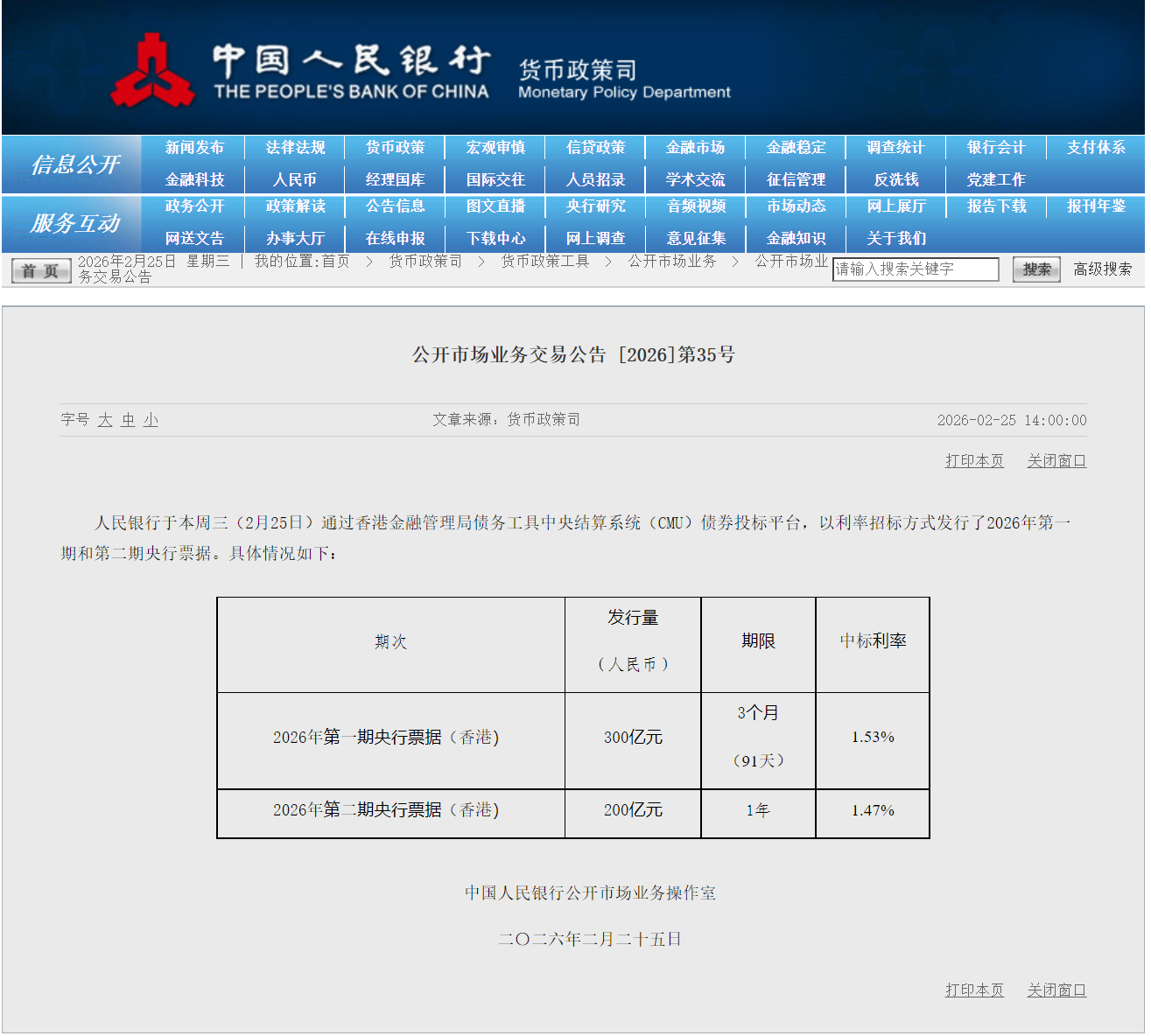Click top 关闭窗口 close window link
The image size is (1151, 1036).
(x=1056, y=461)
